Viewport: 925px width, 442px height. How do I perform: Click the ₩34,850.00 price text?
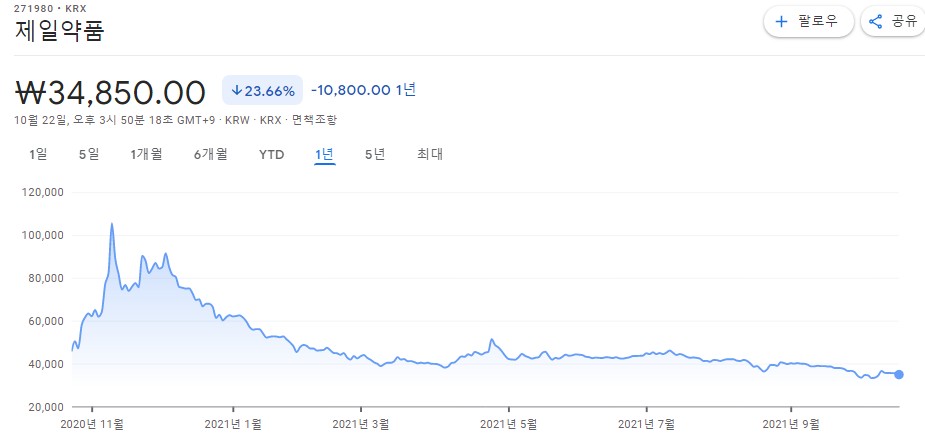(x=110, y=92)
